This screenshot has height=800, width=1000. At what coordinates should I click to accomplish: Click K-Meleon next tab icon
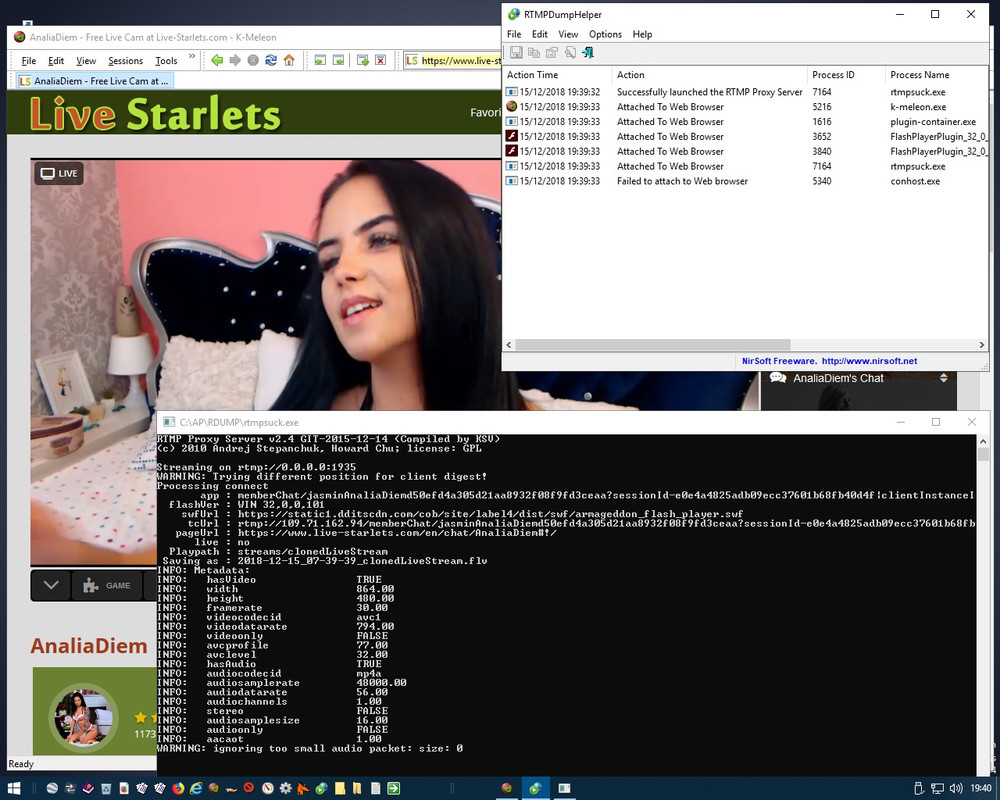click(339, 61)
